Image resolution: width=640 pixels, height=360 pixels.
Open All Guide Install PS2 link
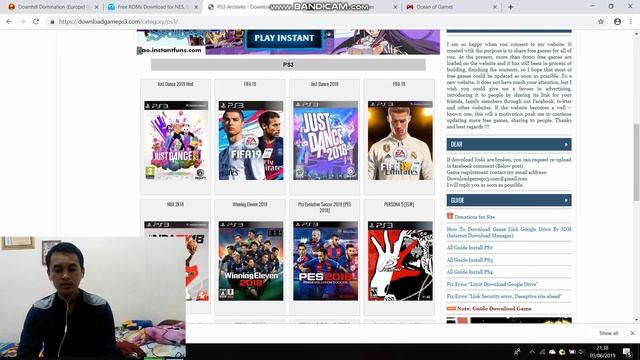[x=469, y=248]
